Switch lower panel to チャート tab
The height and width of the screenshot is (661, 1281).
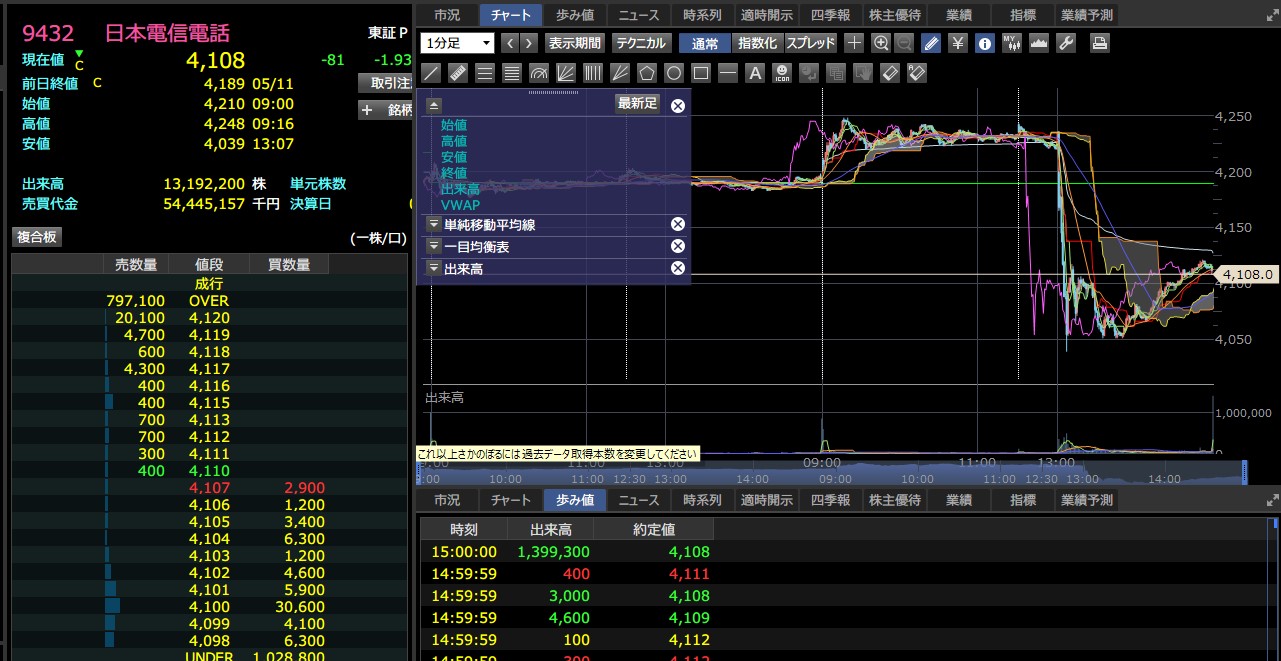pyautogui.click(x=511, y=500)
